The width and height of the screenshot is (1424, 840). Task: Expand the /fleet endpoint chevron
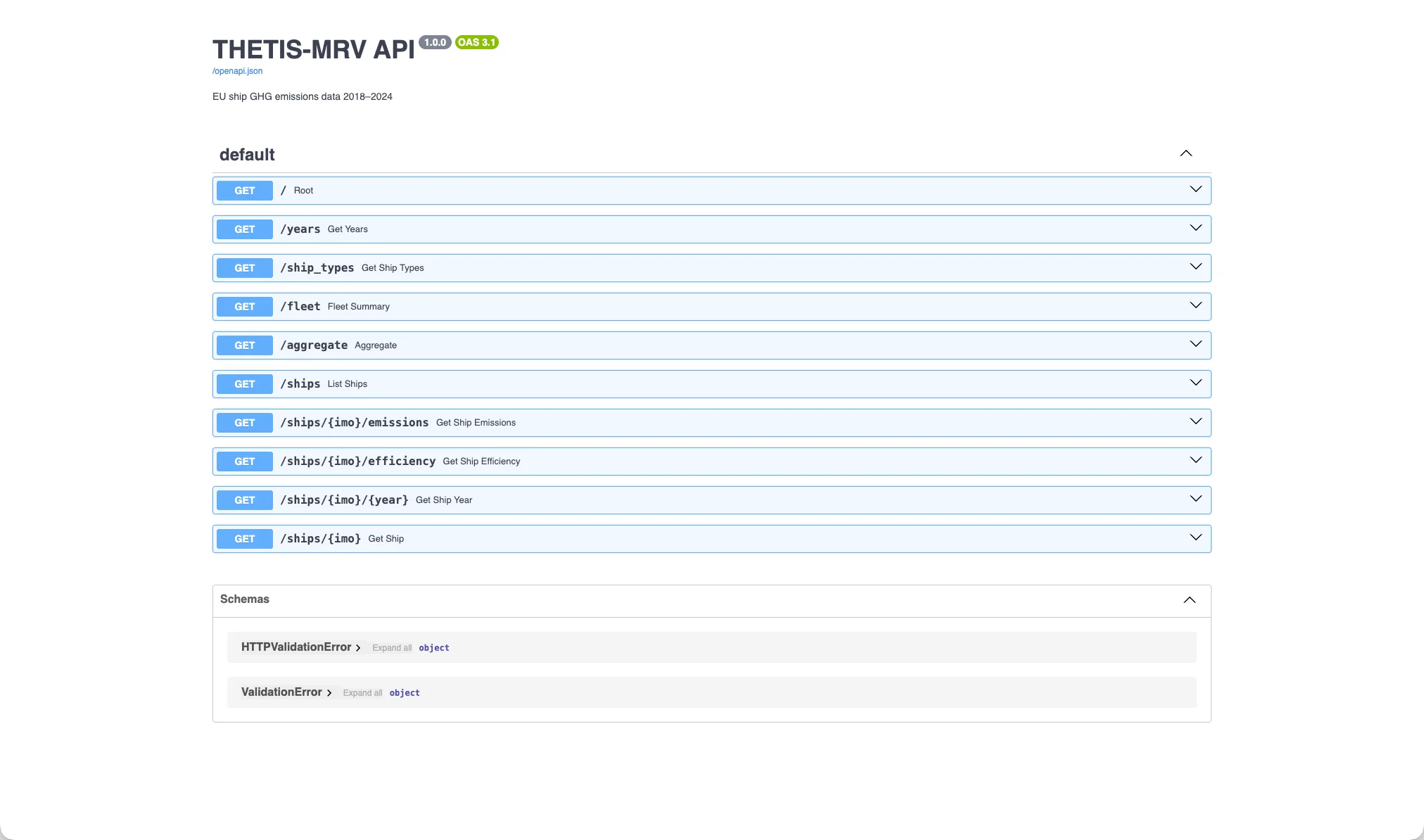point(1195,305)
